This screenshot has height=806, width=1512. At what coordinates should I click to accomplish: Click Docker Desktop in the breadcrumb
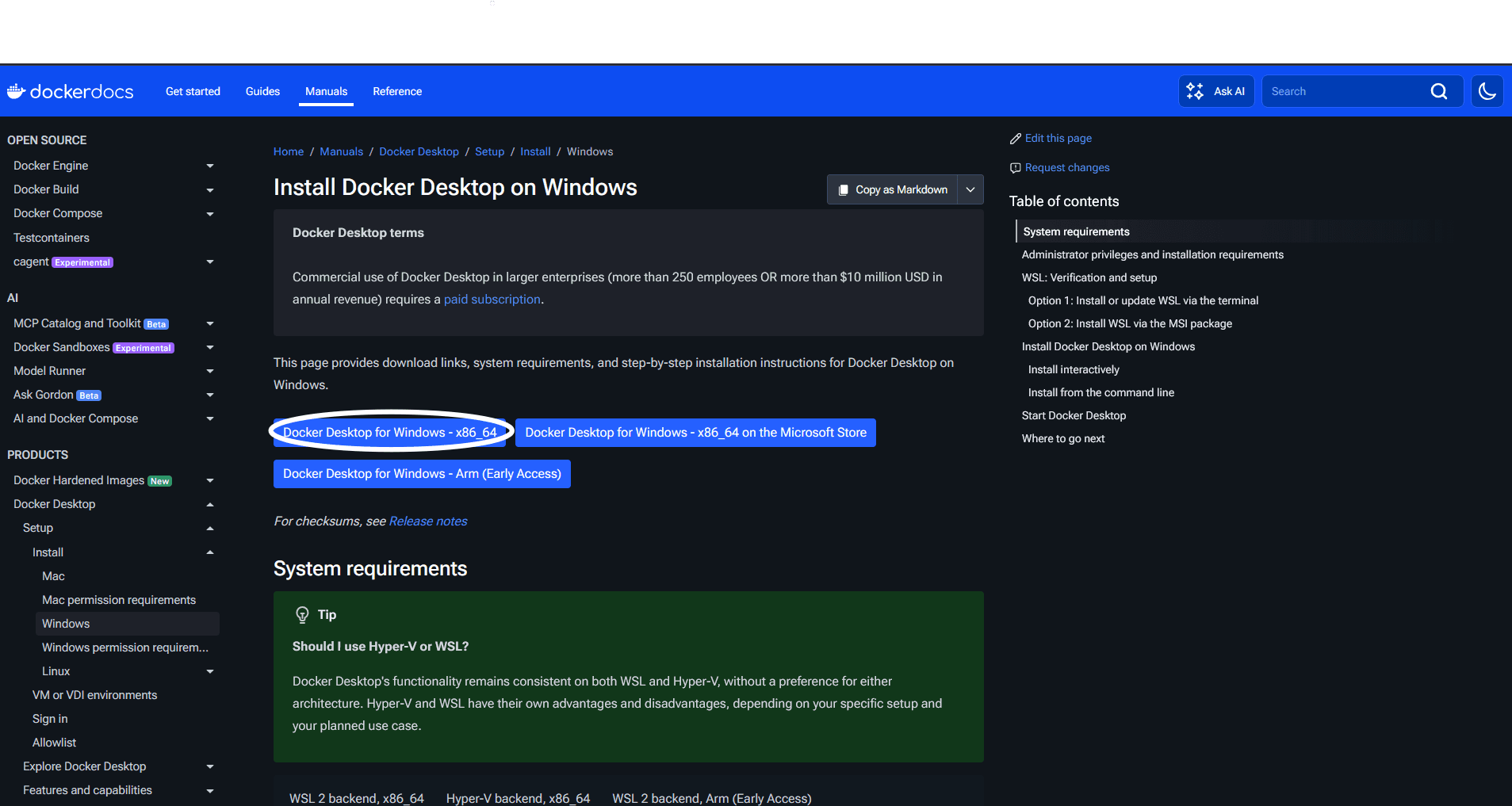coord(419,151)
